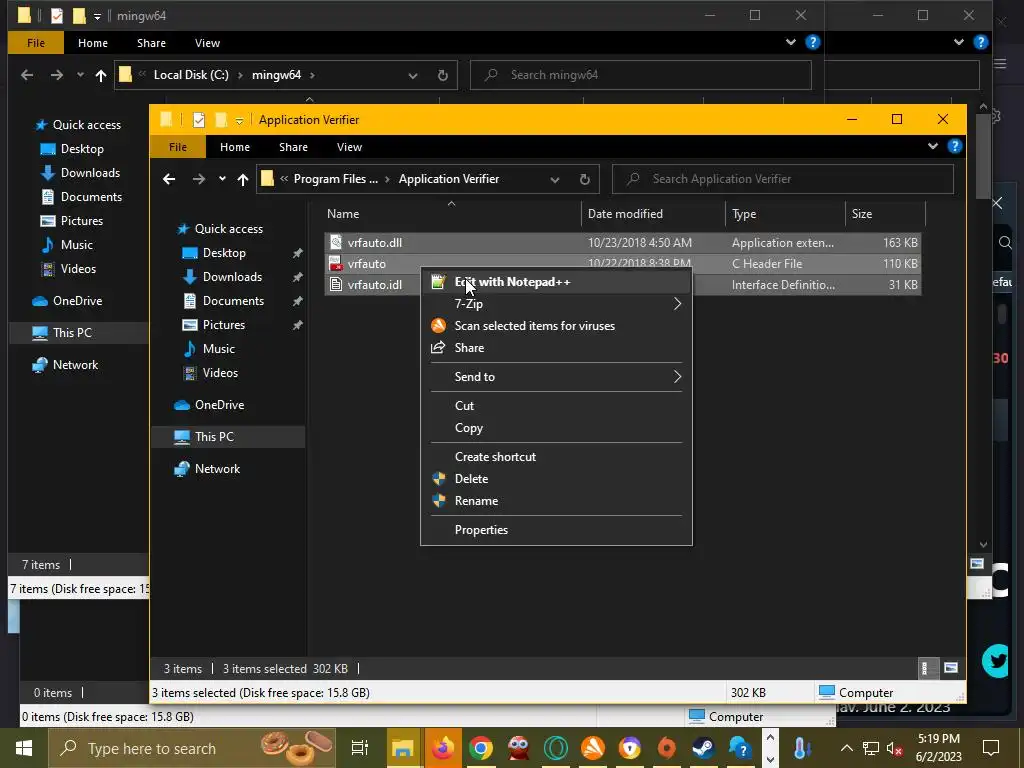Open File Explorer from the taskbar
The width and height of the screenshot is (1024, 768).
tap(402, 748)
